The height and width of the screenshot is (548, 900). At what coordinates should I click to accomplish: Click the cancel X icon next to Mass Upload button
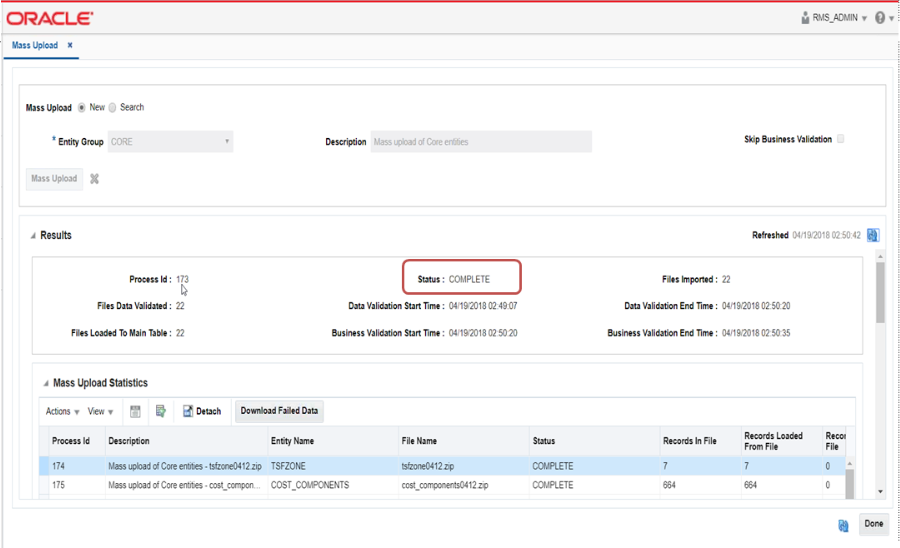coord(95,179)
